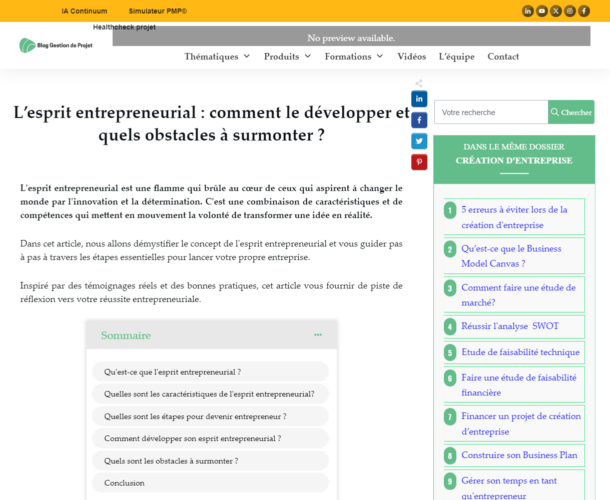Viewport: 610px width, 500px height.
Task: Expand the Formations dropdown menu
Action: click(x=354, y=56)
